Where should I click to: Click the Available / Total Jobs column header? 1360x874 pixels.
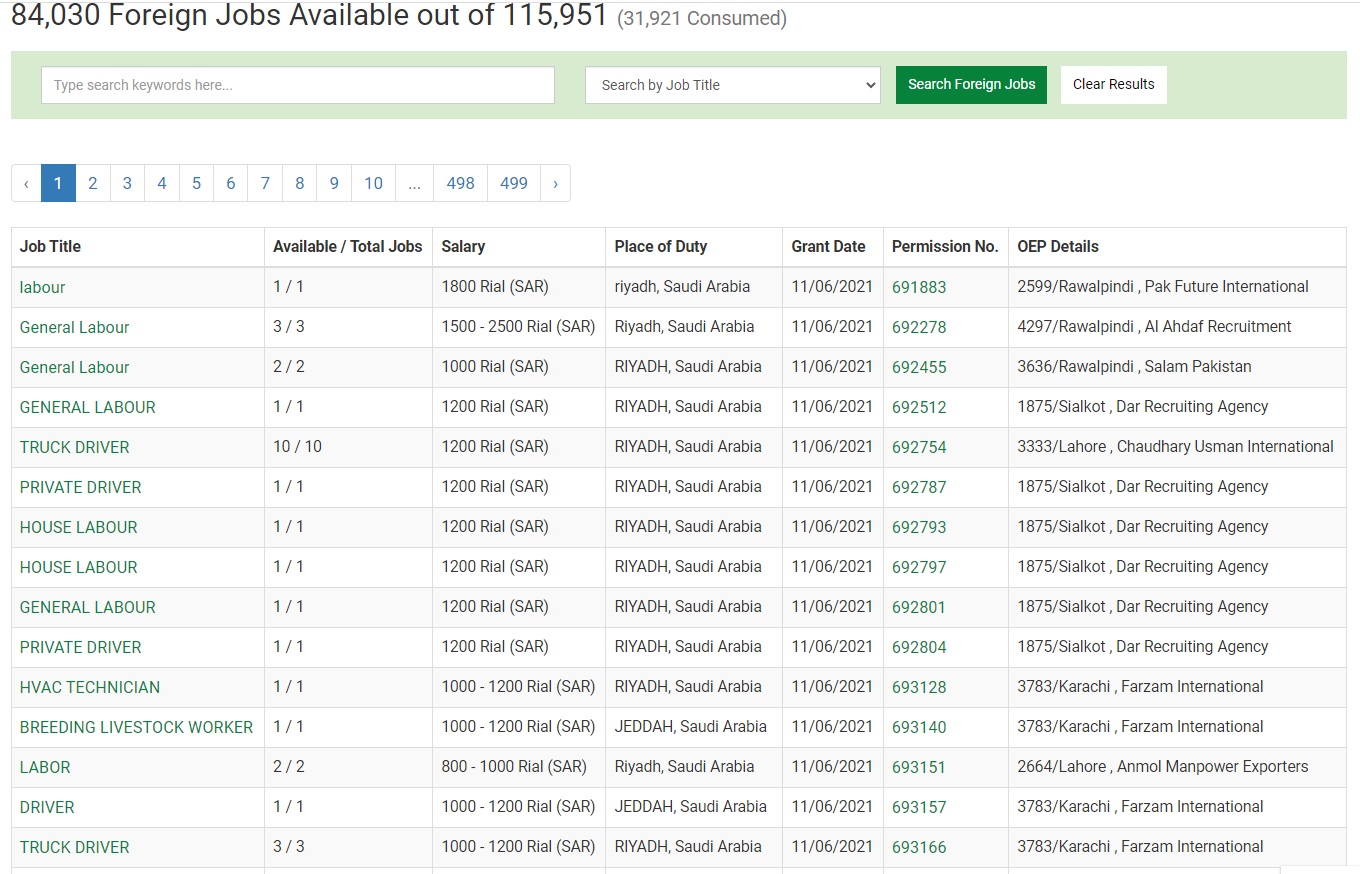pos(348,247)
